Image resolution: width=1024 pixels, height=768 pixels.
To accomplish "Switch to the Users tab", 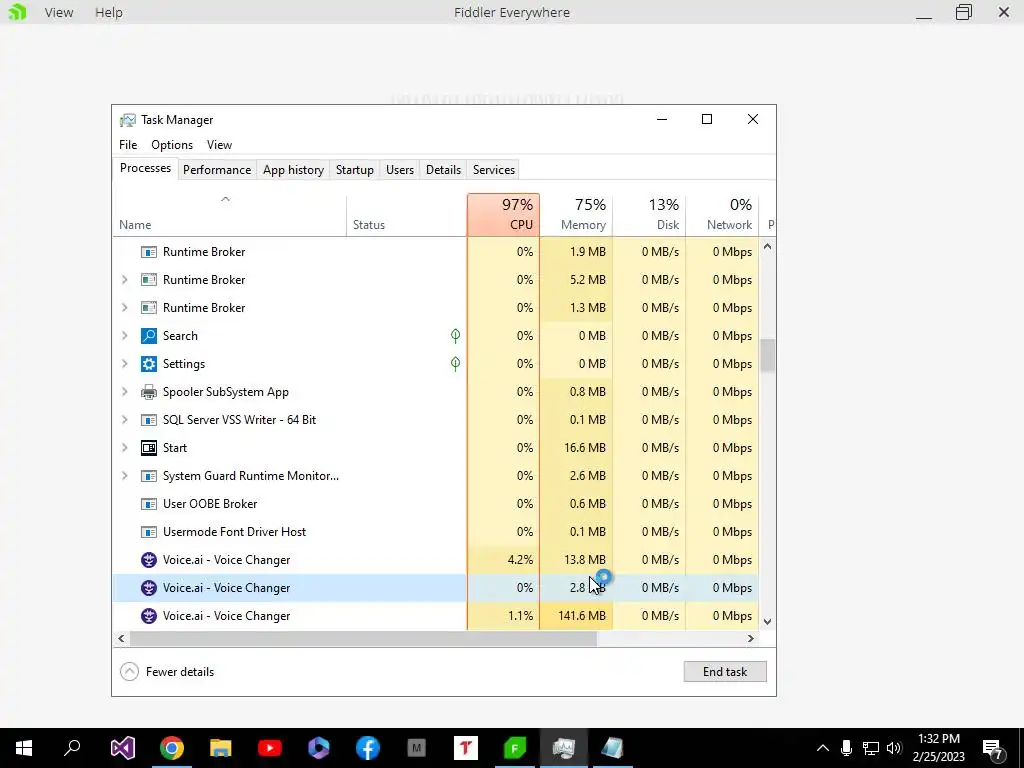I will tap(400, 170).
